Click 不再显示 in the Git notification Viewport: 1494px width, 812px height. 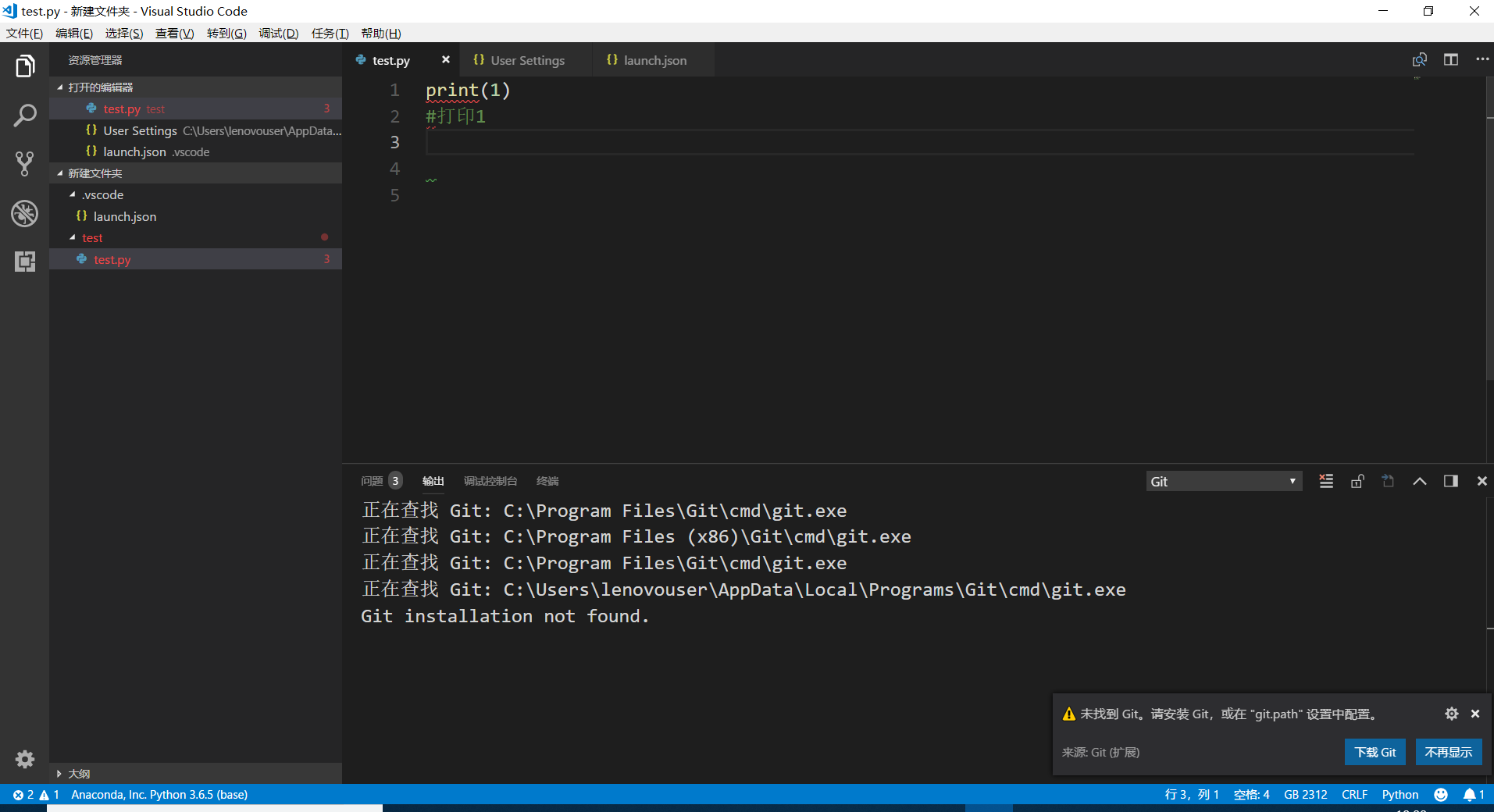[1448, 752]
